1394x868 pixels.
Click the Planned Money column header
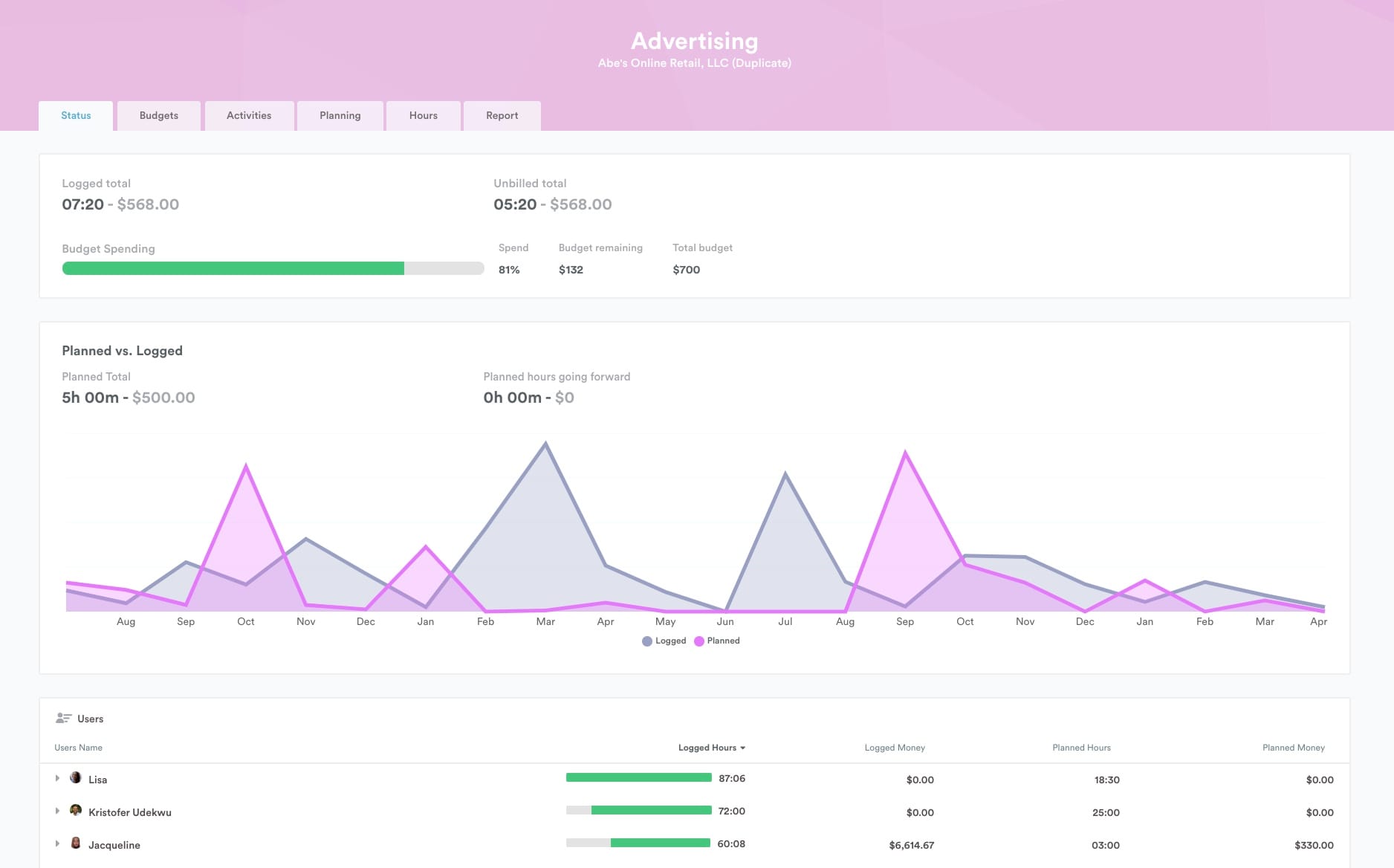coord(1293,748)
